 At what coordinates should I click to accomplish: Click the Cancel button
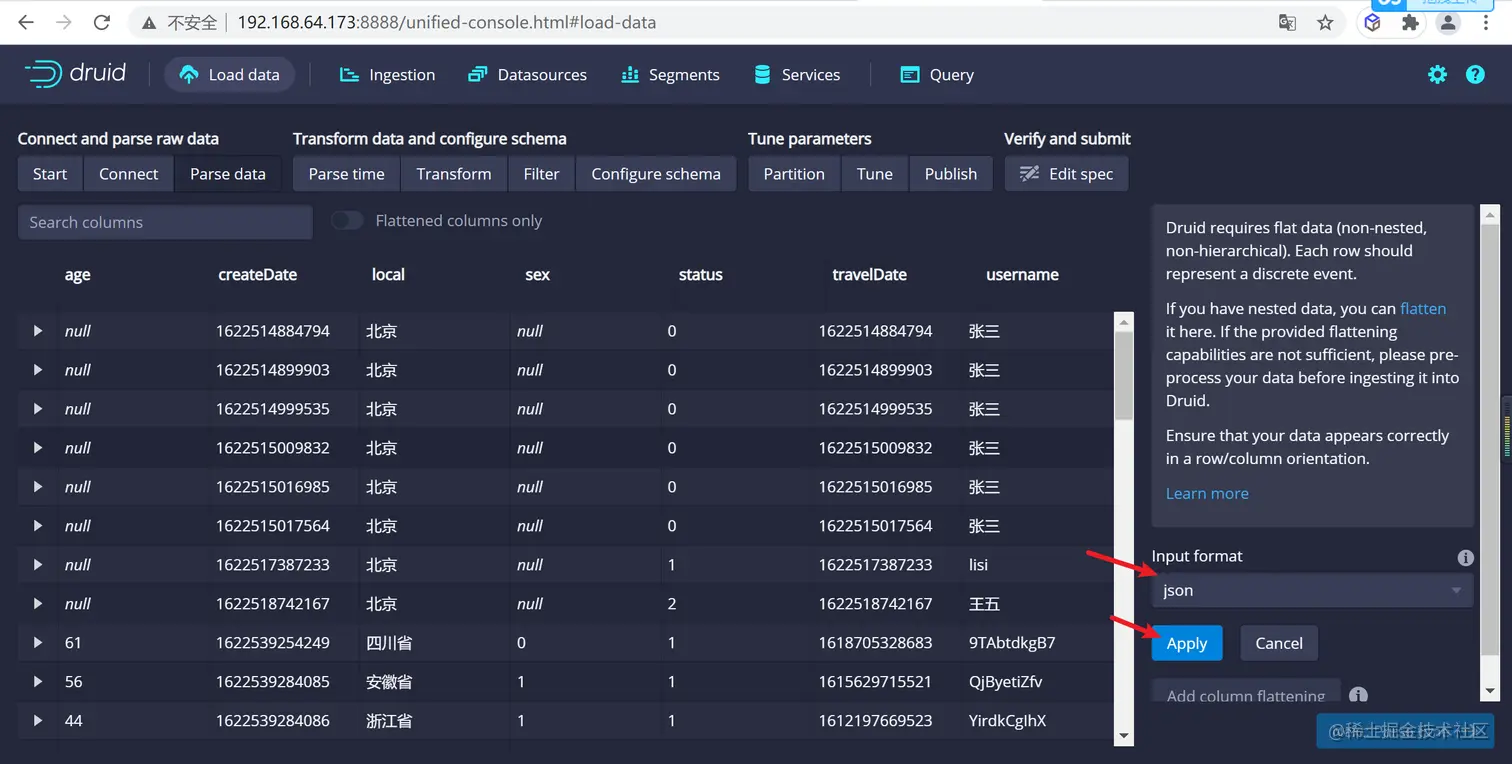coord(1279,643)
